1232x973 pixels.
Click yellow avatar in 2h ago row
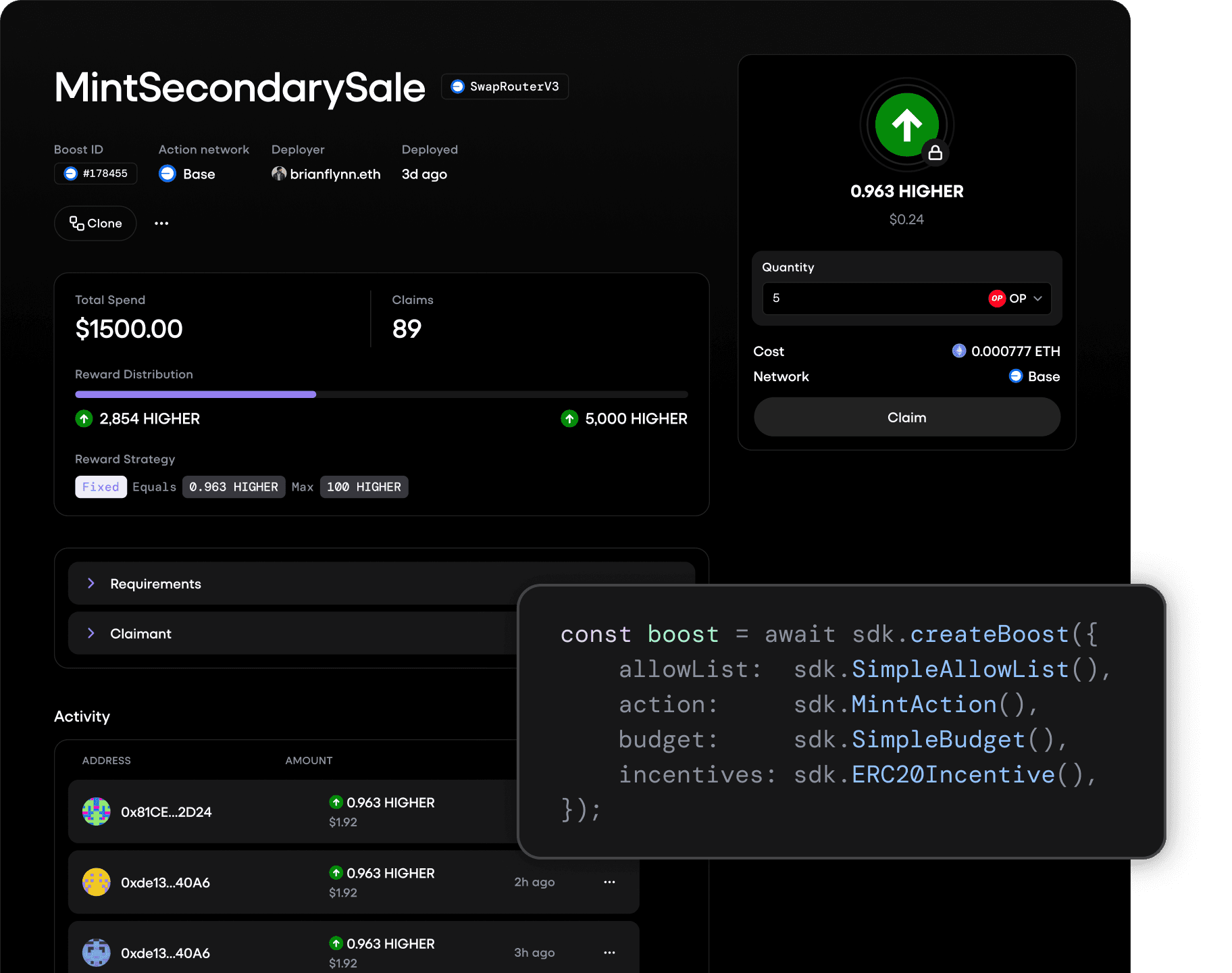coord(97,882)
